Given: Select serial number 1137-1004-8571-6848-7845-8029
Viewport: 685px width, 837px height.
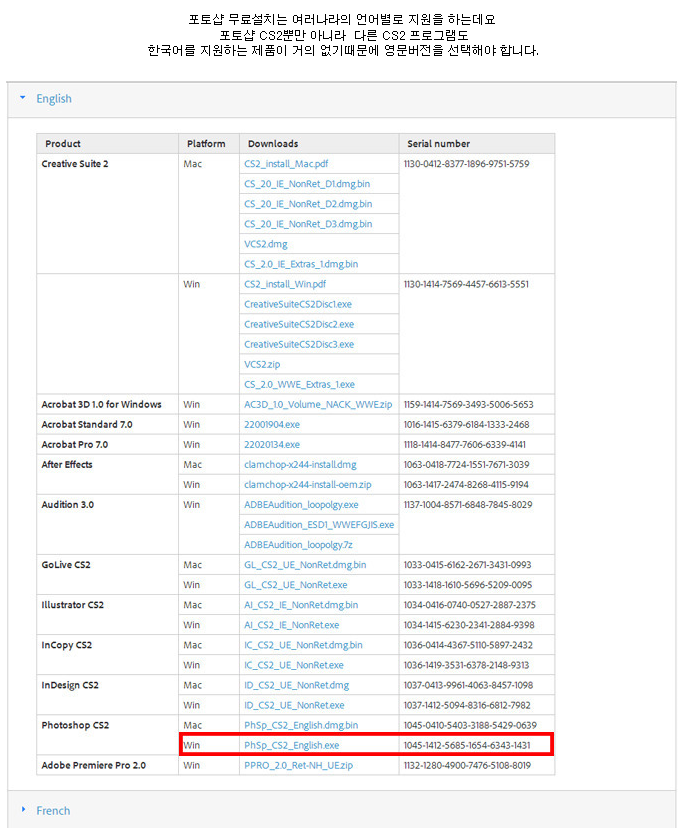Looking at the screenshot, I should 468,504.
